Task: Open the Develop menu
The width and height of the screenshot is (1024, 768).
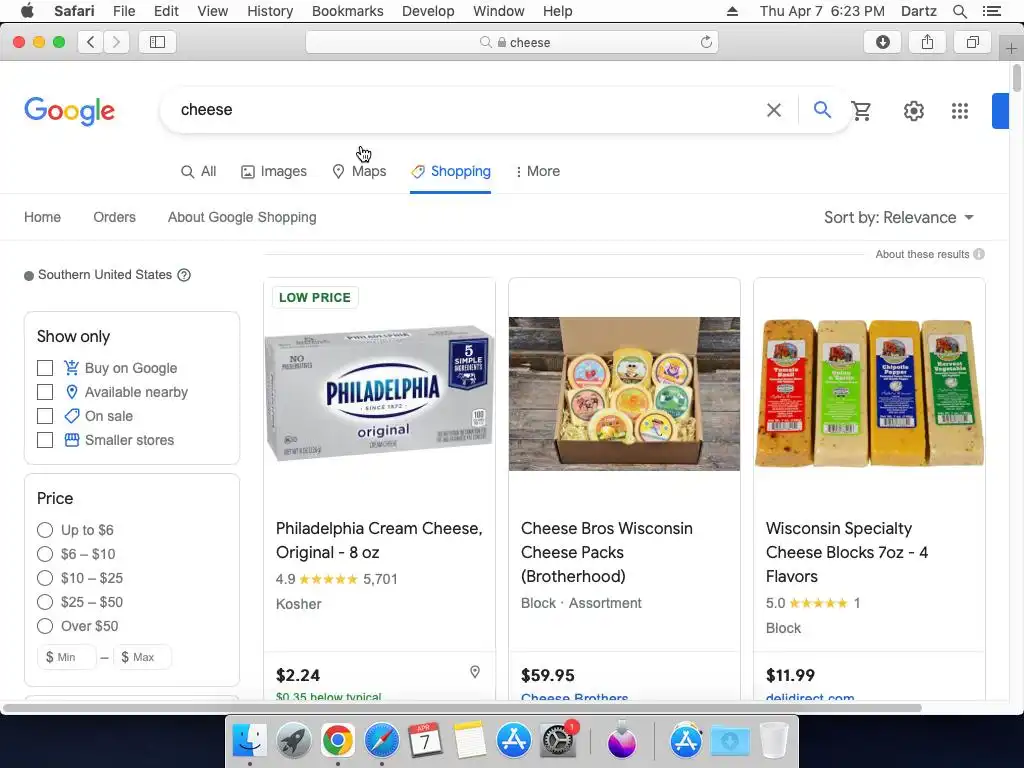Action: (x=428, y=11)
